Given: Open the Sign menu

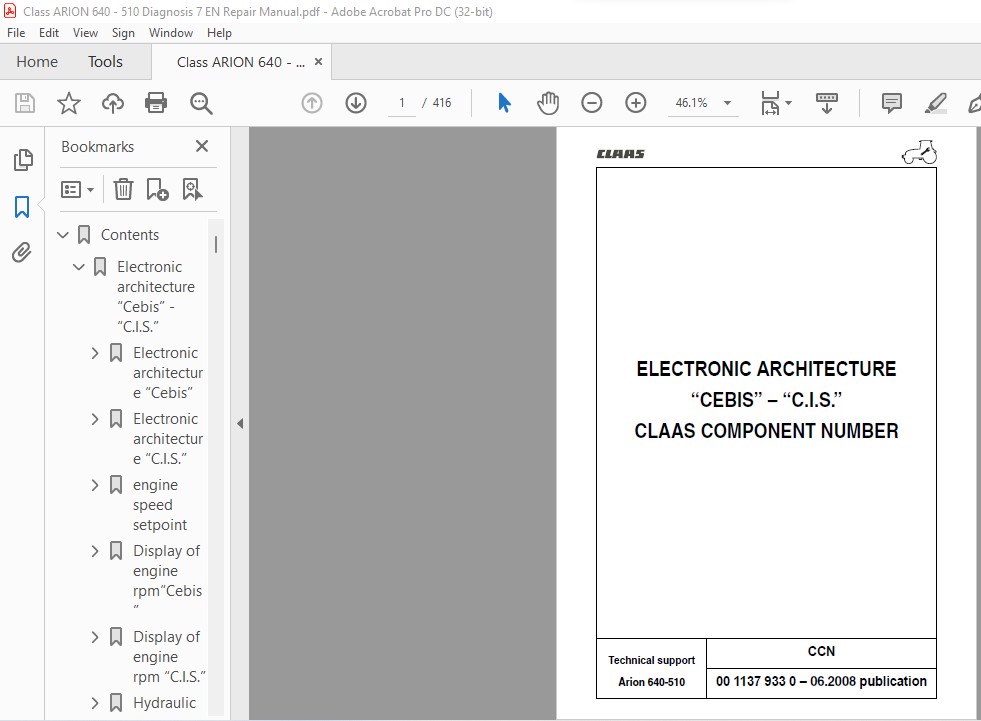Looking at the screenshot, I should (x=123, y=33).
